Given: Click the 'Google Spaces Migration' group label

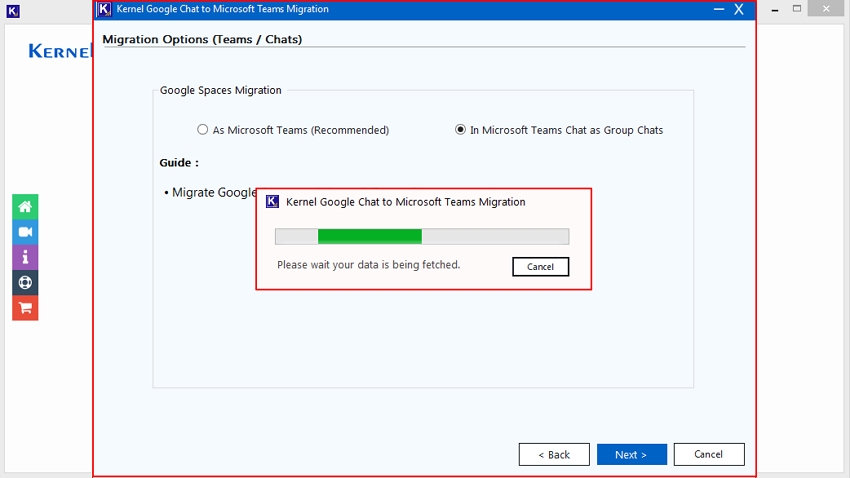Looking at the screenshot, I should tap(221, 90).
